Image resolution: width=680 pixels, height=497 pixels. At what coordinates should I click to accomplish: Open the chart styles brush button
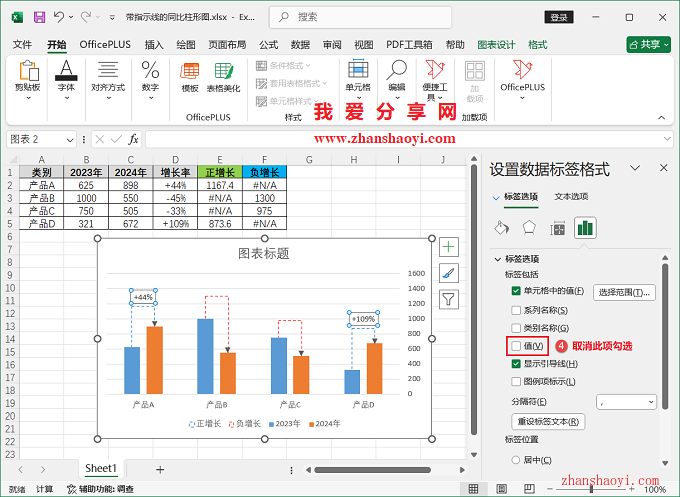449,273
